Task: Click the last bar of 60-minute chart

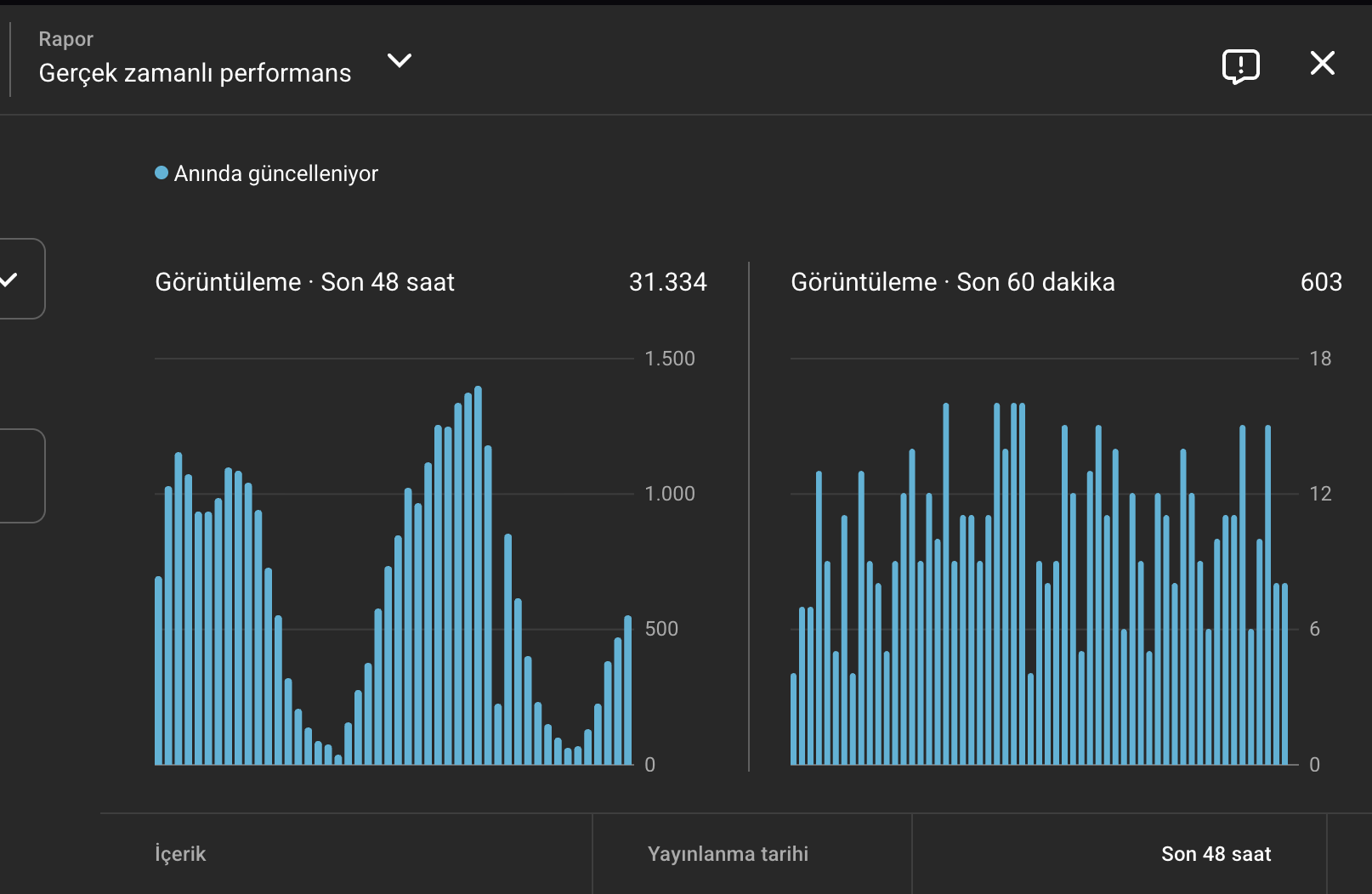Action: click(1284, 674)
